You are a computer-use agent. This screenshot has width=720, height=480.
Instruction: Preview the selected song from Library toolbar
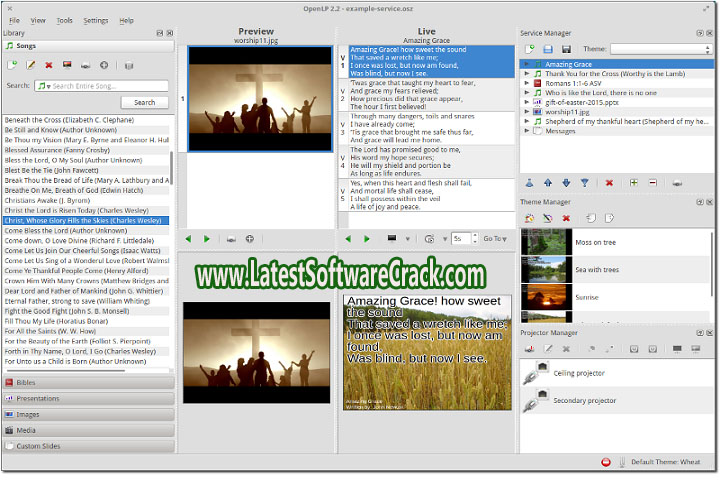[67, 65]
